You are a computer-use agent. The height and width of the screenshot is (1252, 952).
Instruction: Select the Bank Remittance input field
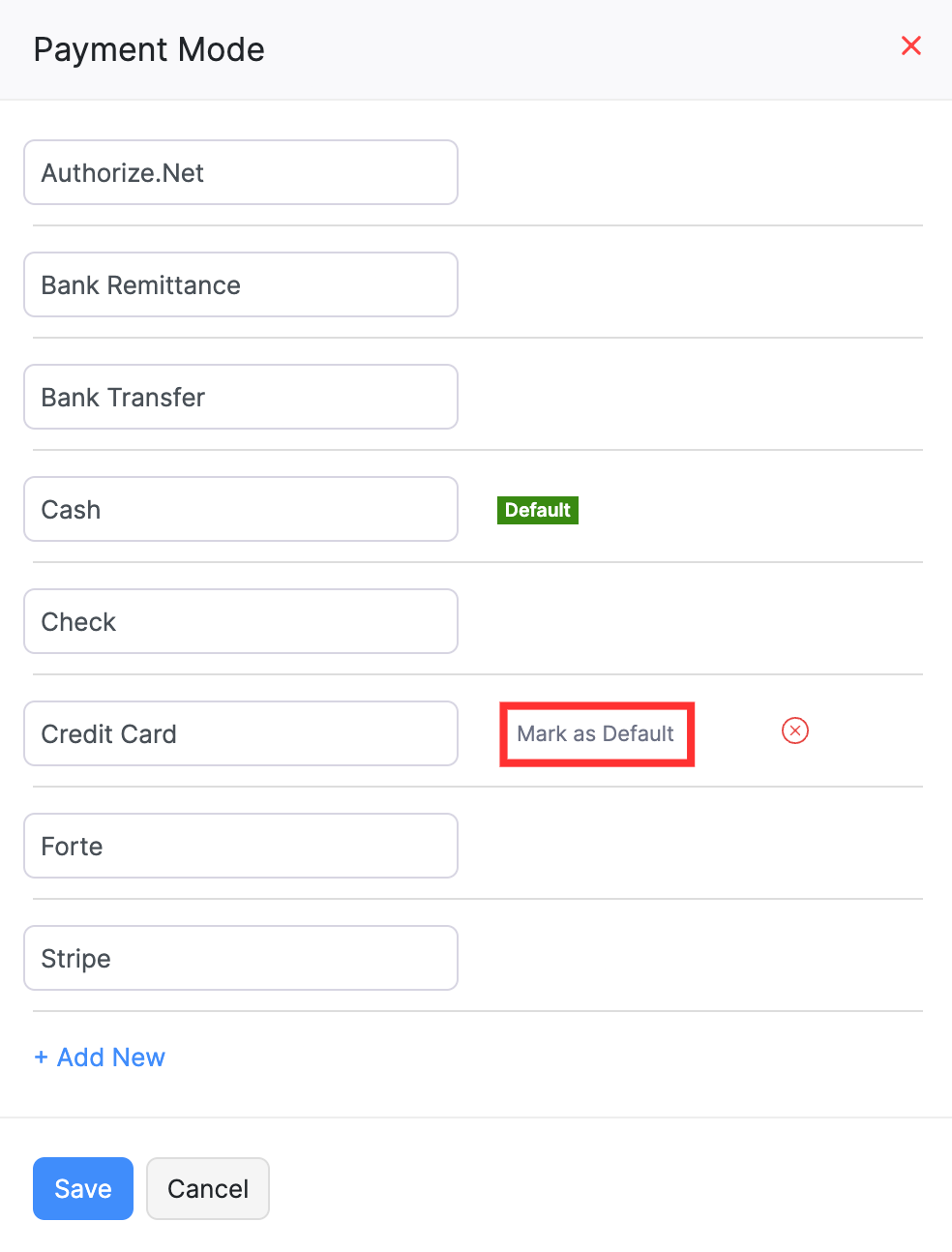click(240, 284)
